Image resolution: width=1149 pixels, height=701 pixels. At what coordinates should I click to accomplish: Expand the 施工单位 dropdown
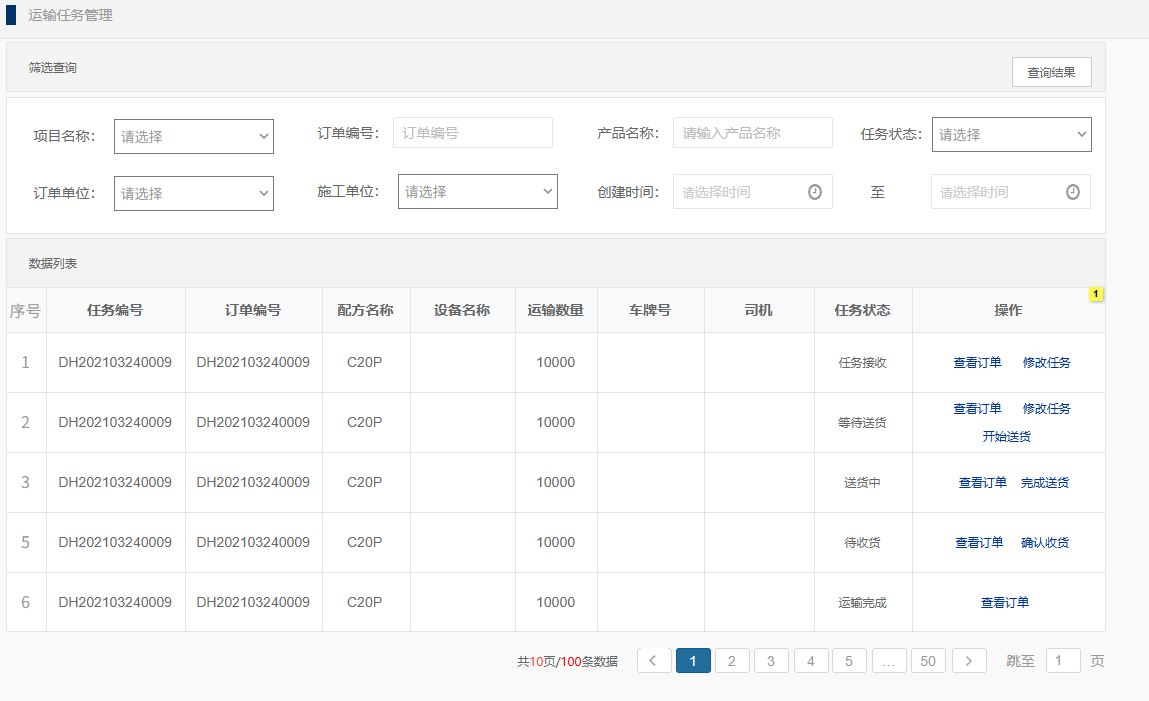tap(477, 191)
